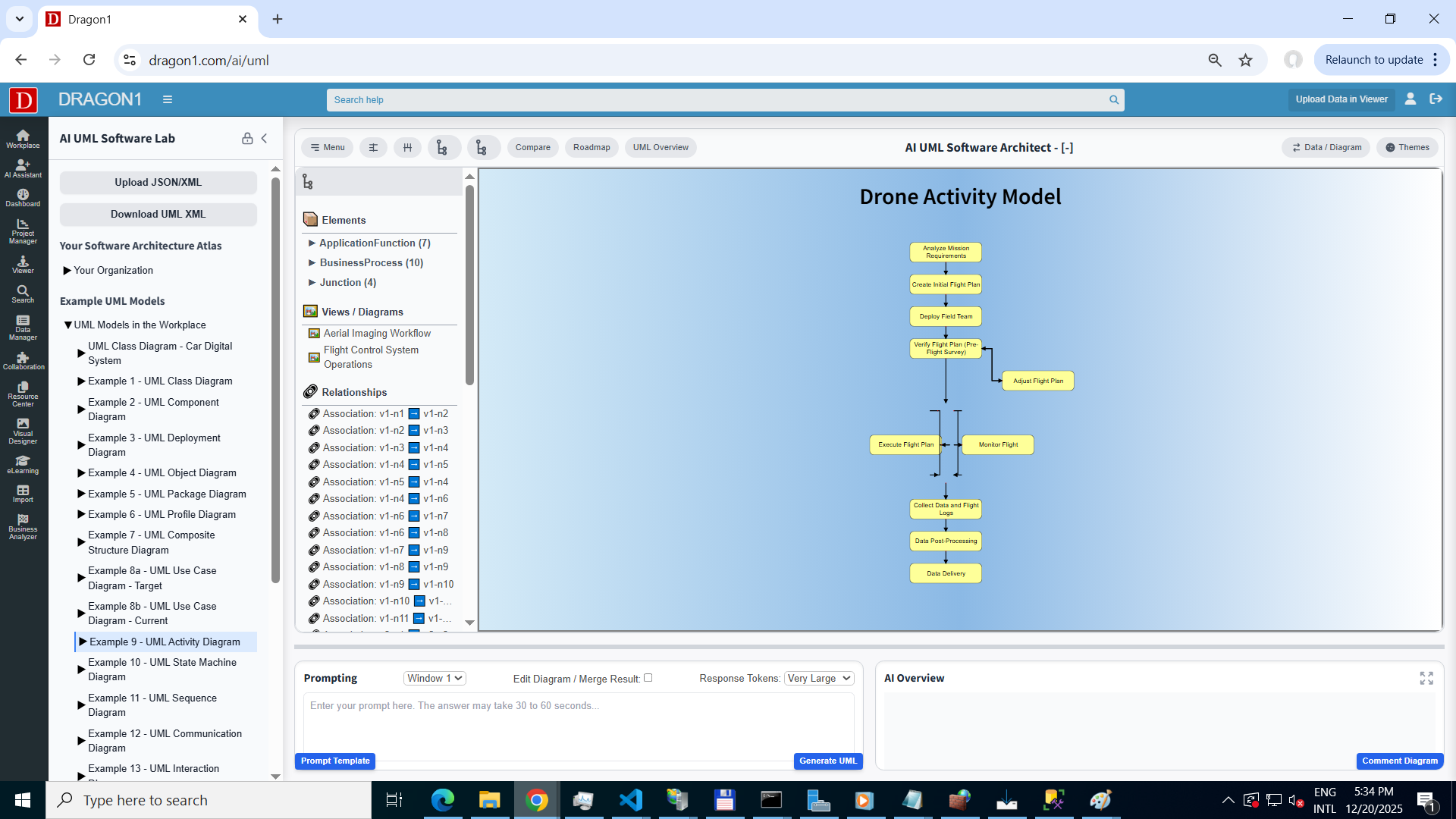Screen dimensions: 1456x819
Task: Open the Data Manager panel
Action: tap(23, 328)
